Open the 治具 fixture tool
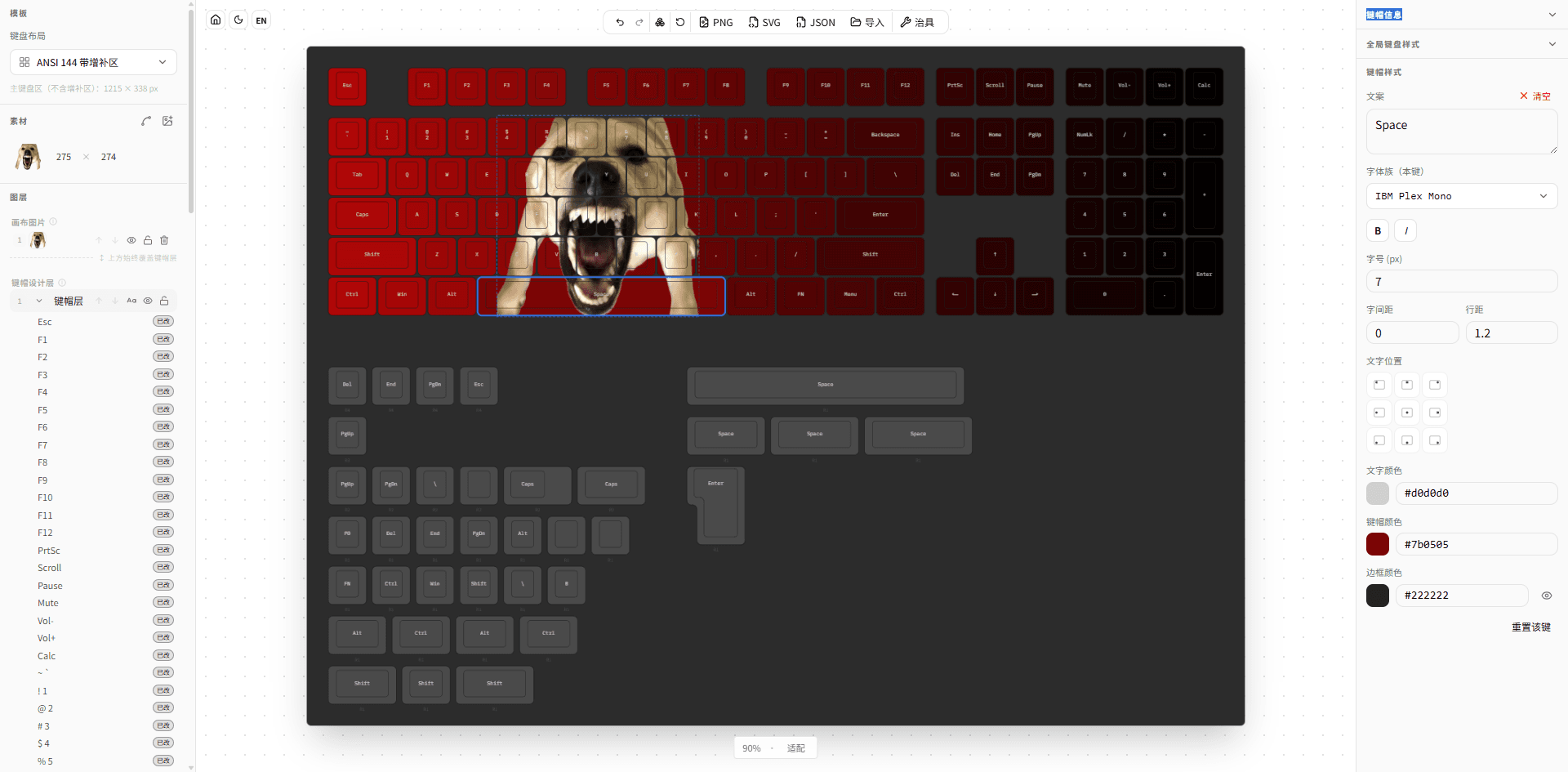This screenshot has width=1568, height=772. (x=917, y=22)
